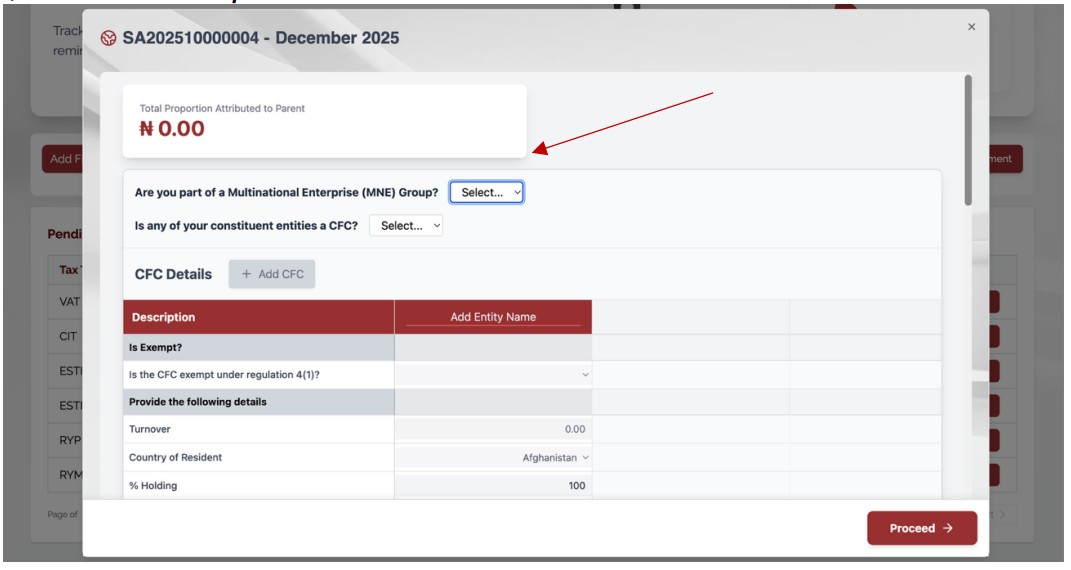The width and height of the screenshot is (1071, 570).
Task: Open the constituent entities CFC Select dropdown
Action: pos(406,226)
